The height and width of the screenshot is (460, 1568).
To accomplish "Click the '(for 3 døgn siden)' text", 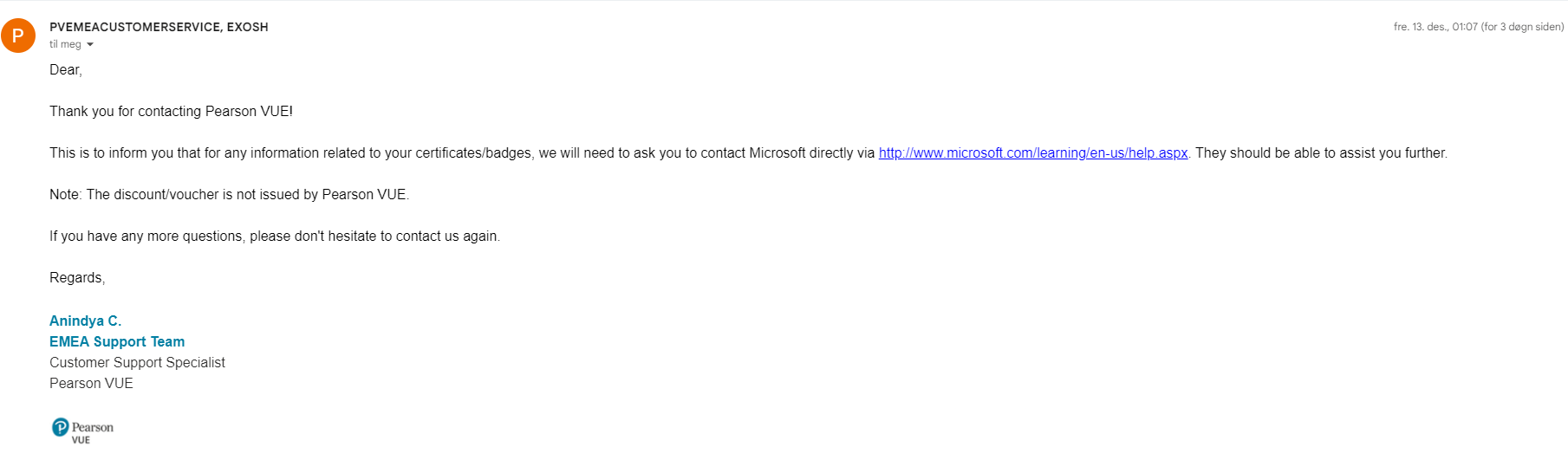I will point(1523,27).
